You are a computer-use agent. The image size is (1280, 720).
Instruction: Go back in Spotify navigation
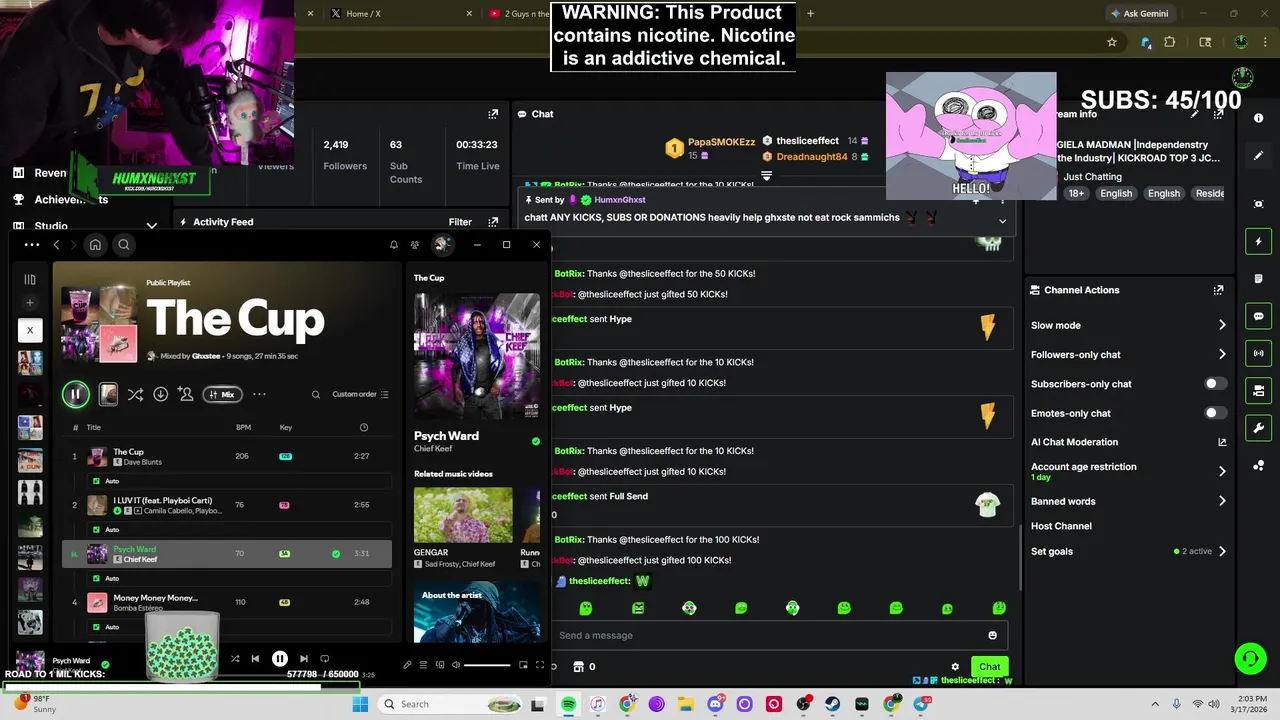(x=56, y=244)
